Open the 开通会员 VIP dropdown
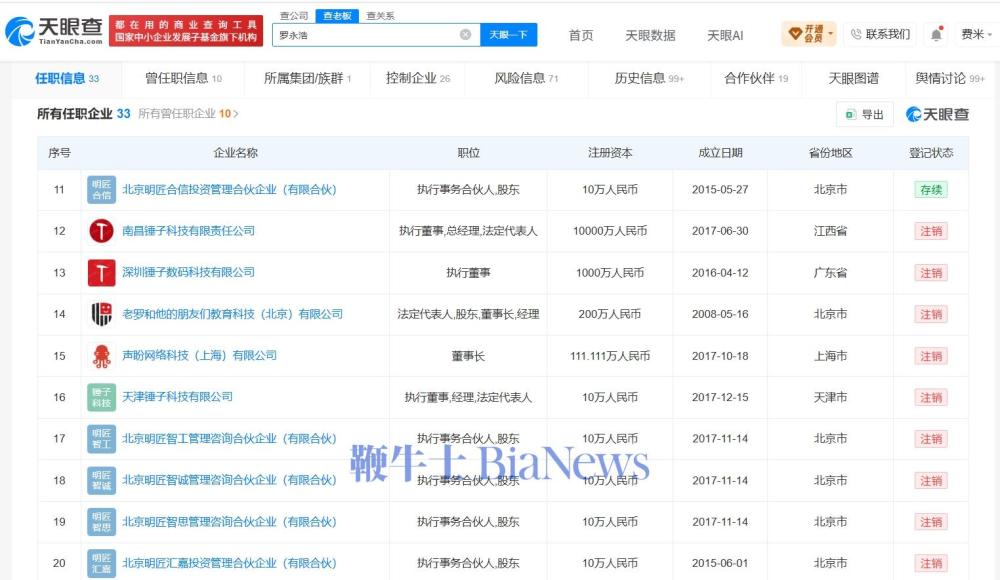This screenshot has height=580, width=1000. click(809, 34)
